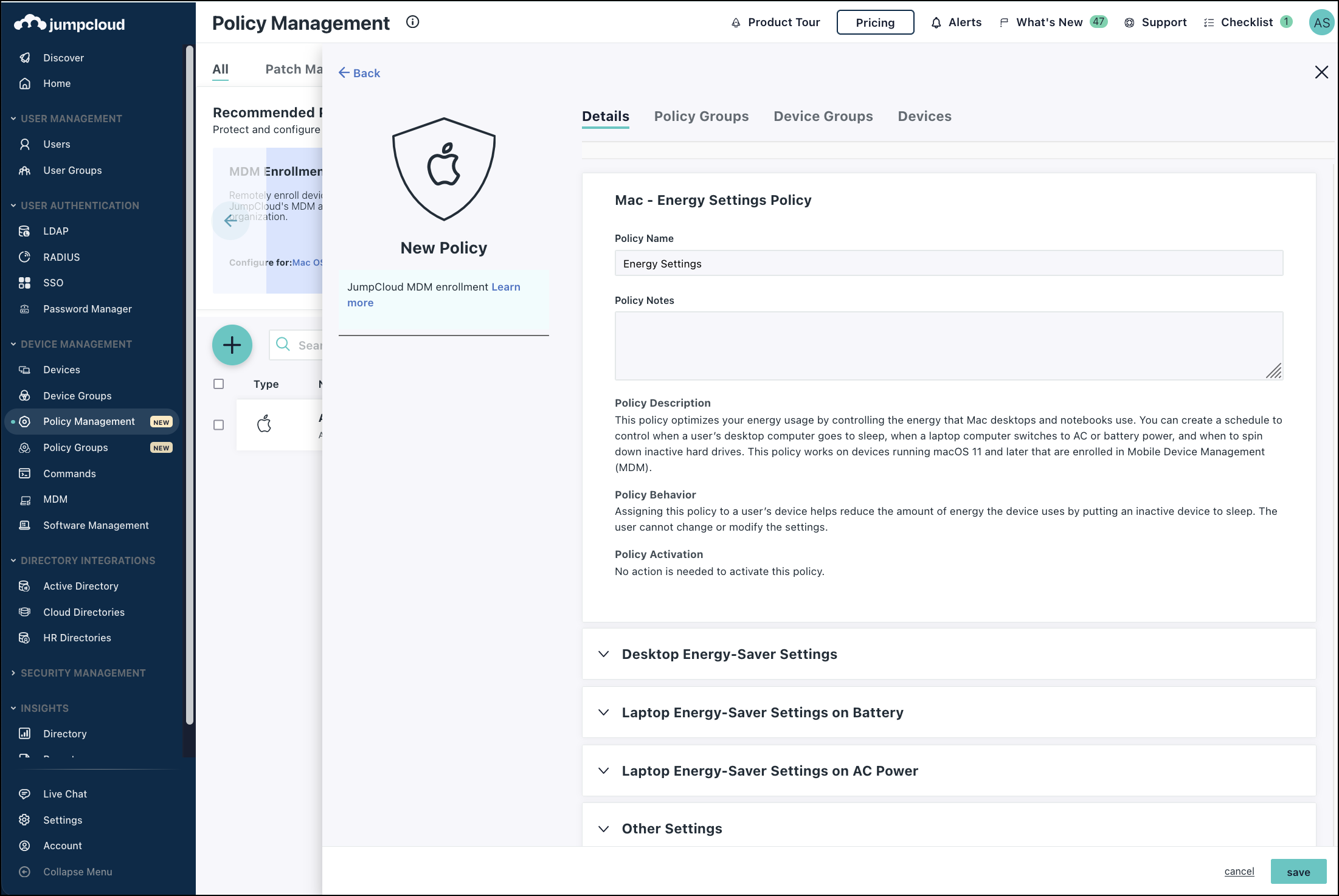1339x896 pixels.
Task: Tick the select-all checkbox by the Type header
Action: pyautogui.click(x=219, y=384)
